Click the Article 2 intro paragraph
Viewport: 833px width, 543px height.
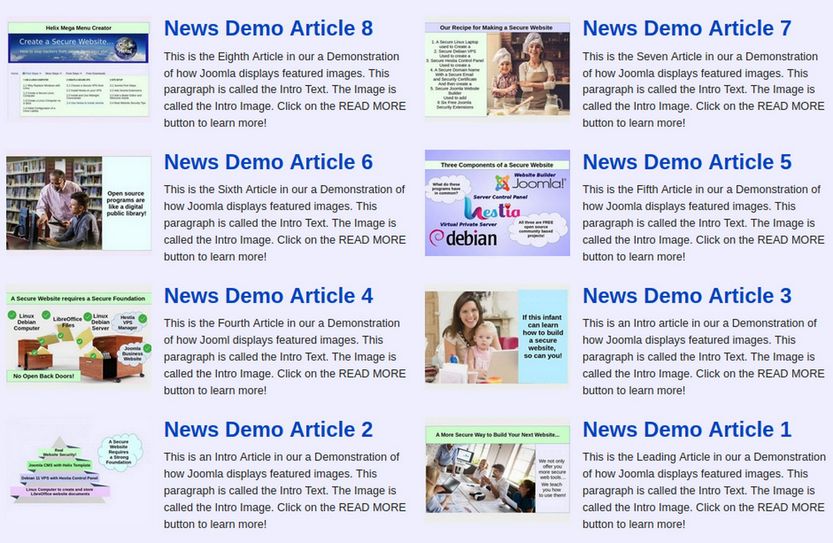285,490
